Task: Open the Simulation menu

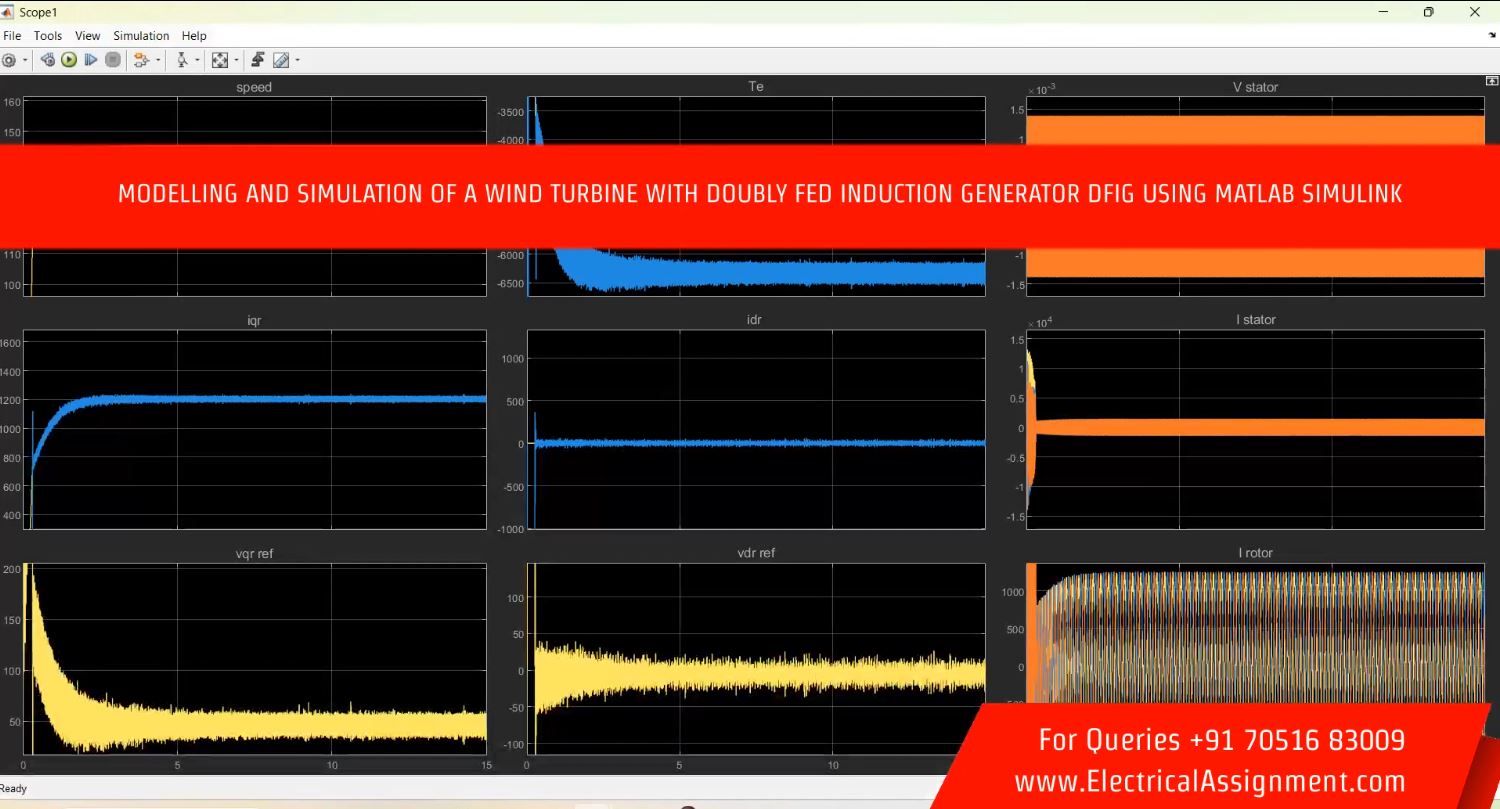Action: (141, 36)
